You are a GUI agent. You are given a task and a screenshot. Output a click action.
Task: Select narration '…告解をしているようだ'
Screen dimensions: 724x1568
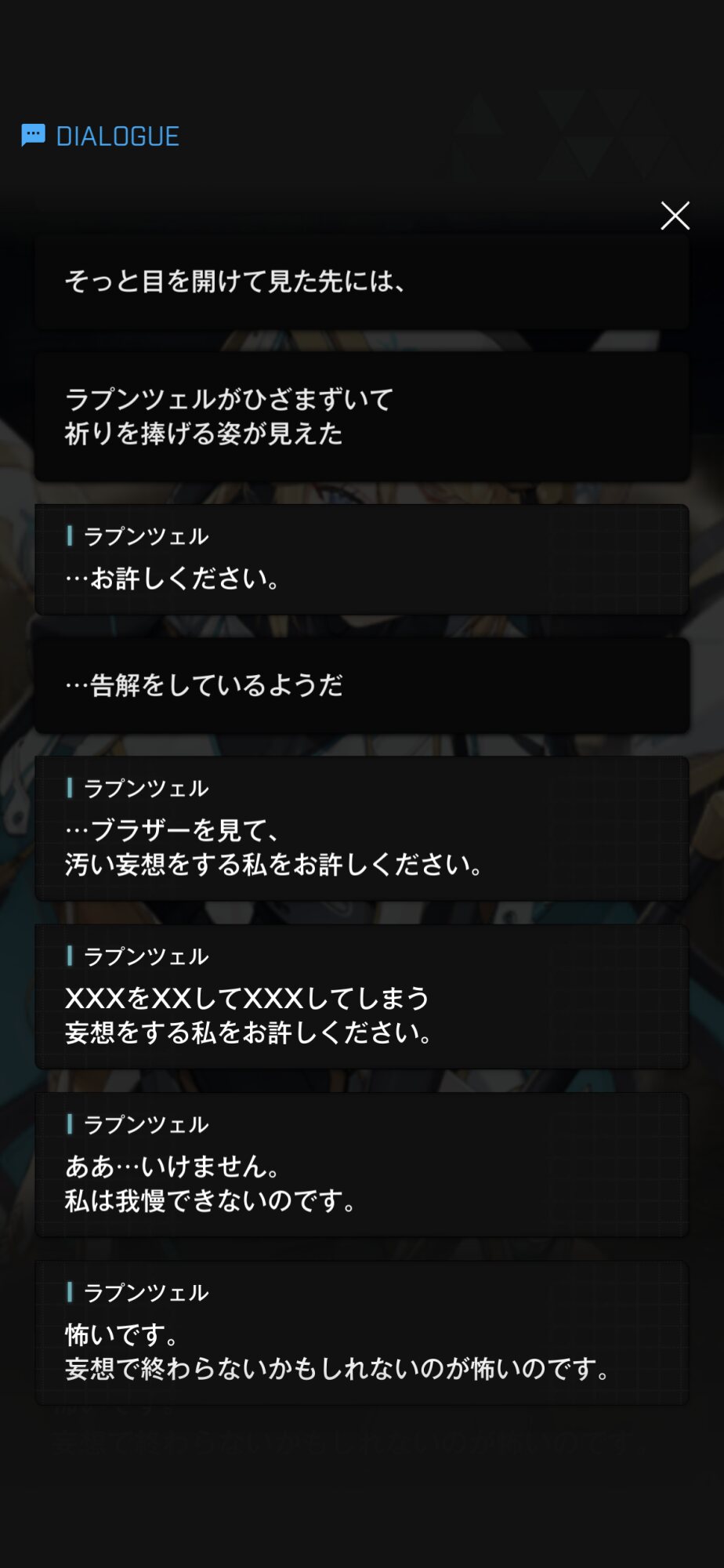pos(362,685)
